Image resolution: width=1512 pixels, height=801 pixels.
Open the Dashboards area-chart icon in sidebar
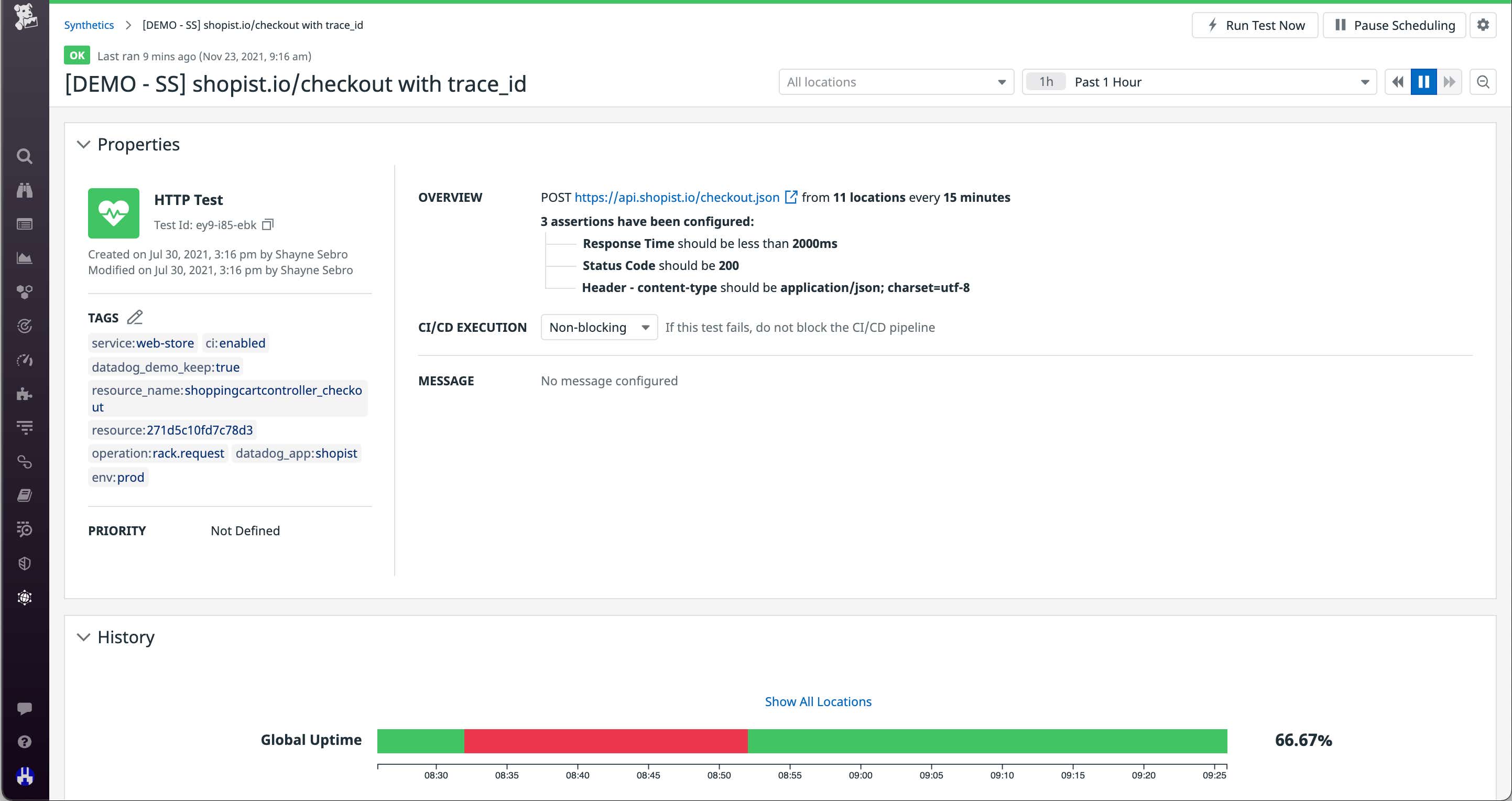(x=24, y=258)
